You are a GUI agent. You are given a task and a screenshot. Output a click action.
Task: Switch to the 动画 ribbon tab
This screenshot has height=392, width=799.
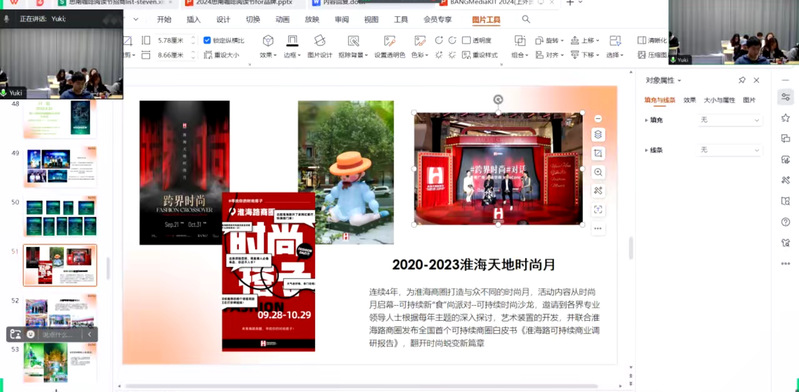point(282,19)
